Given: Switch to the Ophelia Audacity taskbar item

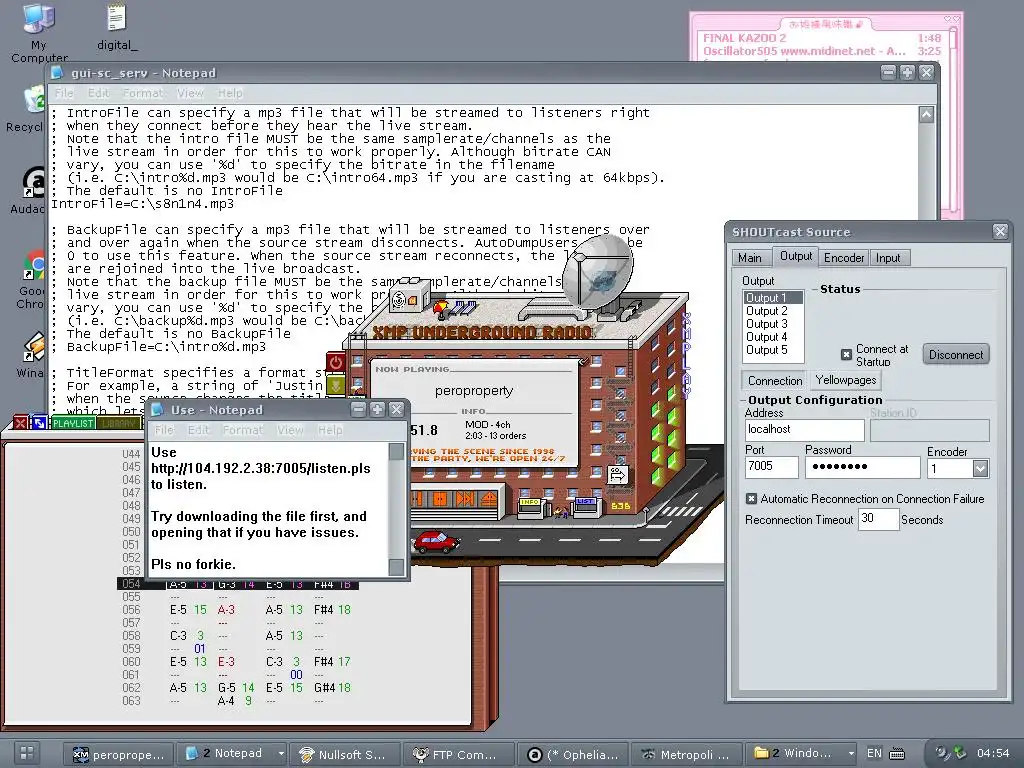Looking at the screenshot, I should [x=572, y=754].
